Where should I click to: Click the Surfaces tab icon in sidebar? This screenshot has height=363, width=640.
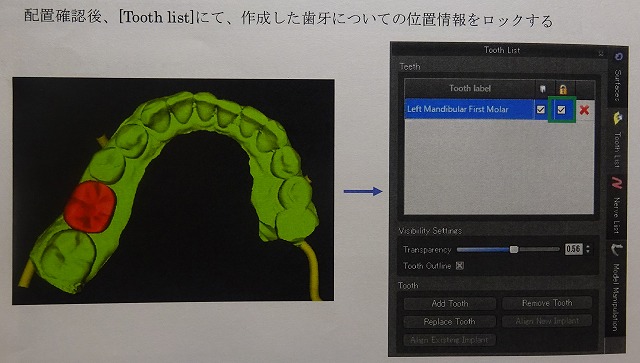point(619,57)
